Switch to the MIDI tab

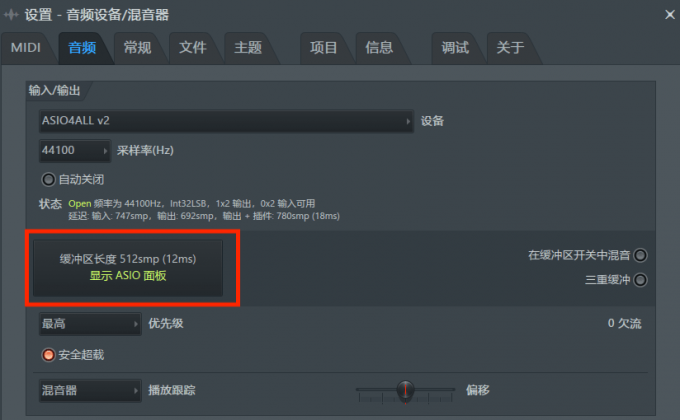tap(26, 48)
